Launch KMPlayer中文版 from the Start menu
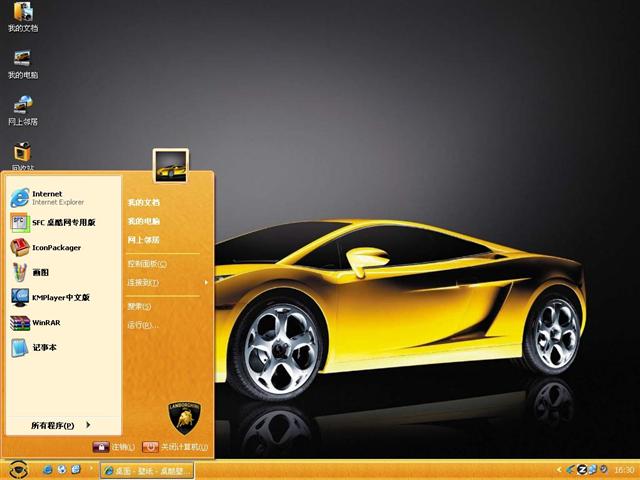The width and height of the screenshot is (640, 480). (x=50, y=298)
